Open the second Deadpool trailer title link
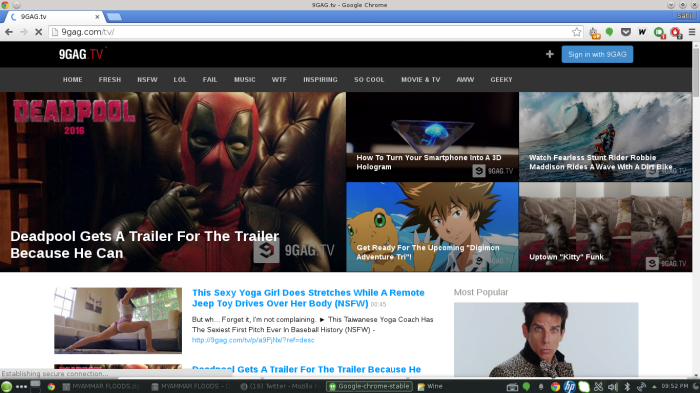This screenshot has height=393, width=700. pos(306,369)
